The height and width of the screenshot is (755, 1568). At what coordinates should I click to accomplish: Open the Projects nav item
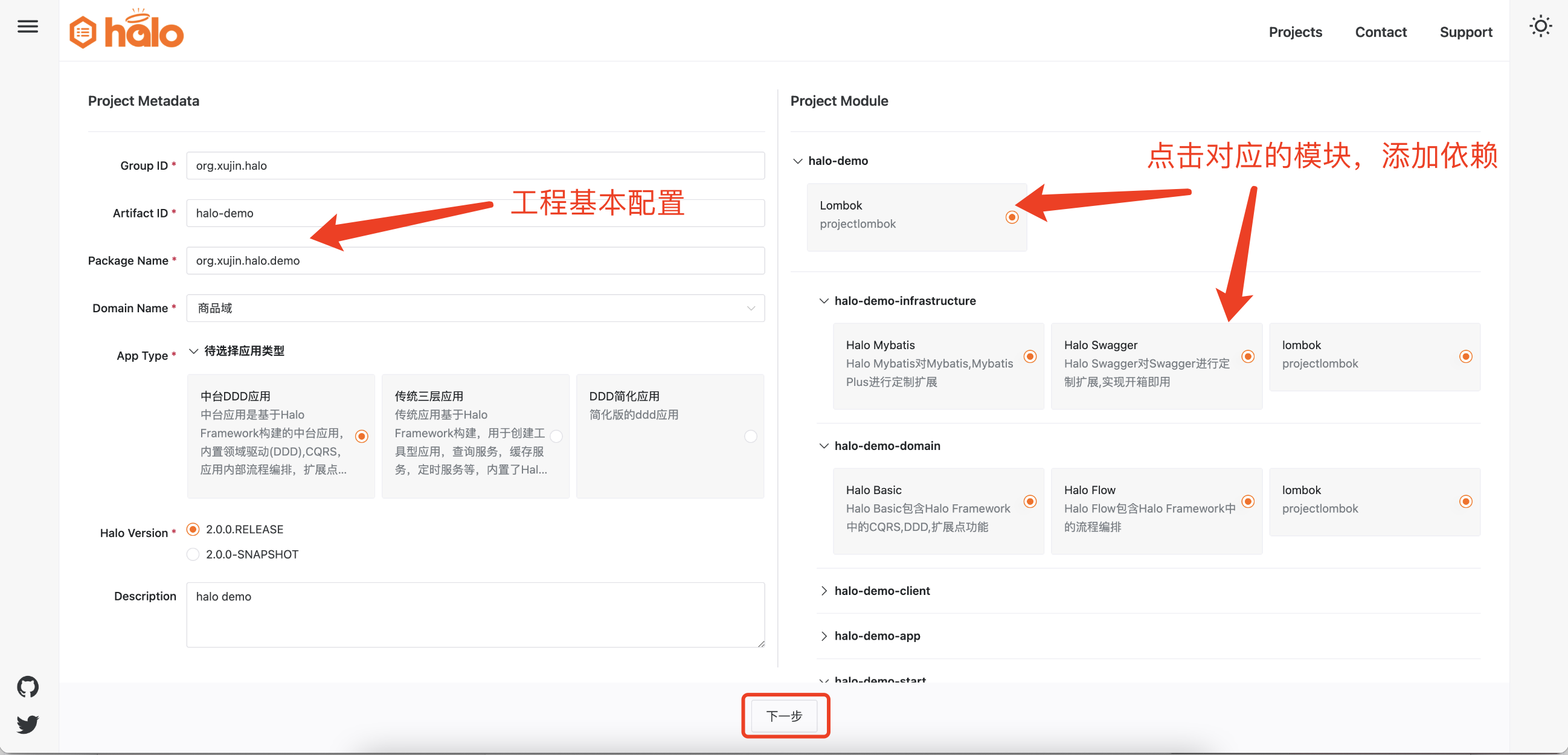pyautogui.click(x=1295, y=32)
